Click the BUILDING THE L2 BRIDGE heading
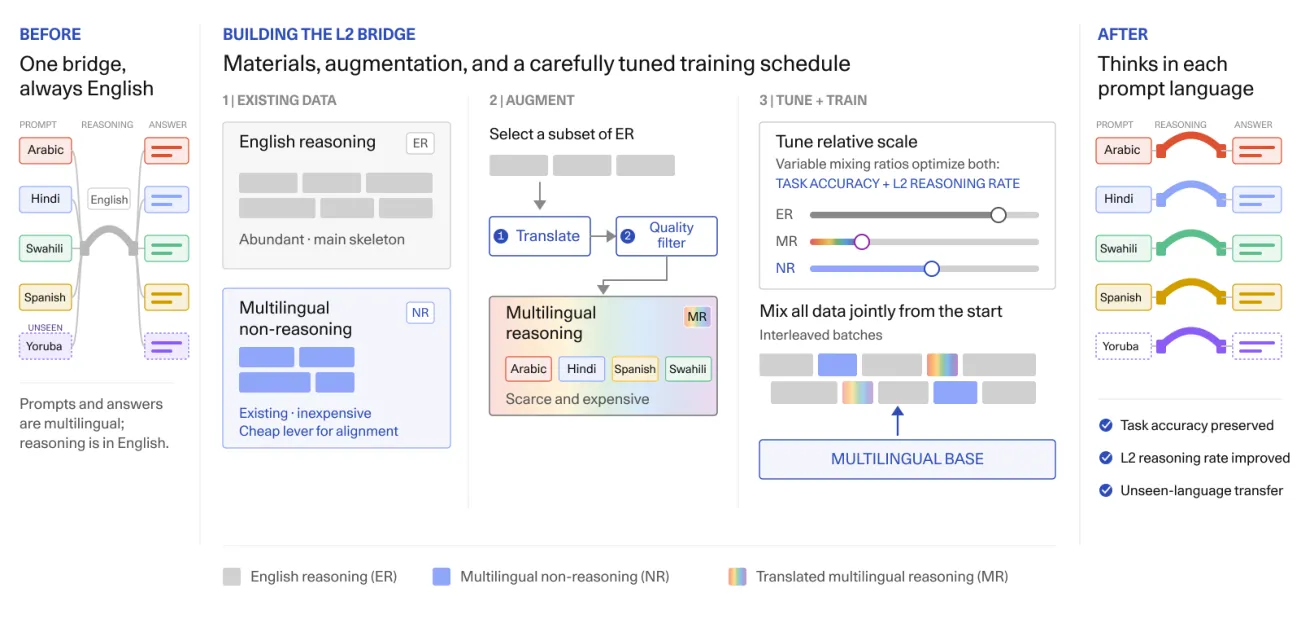The image size is (1301, 619). (x=319, y=34)
